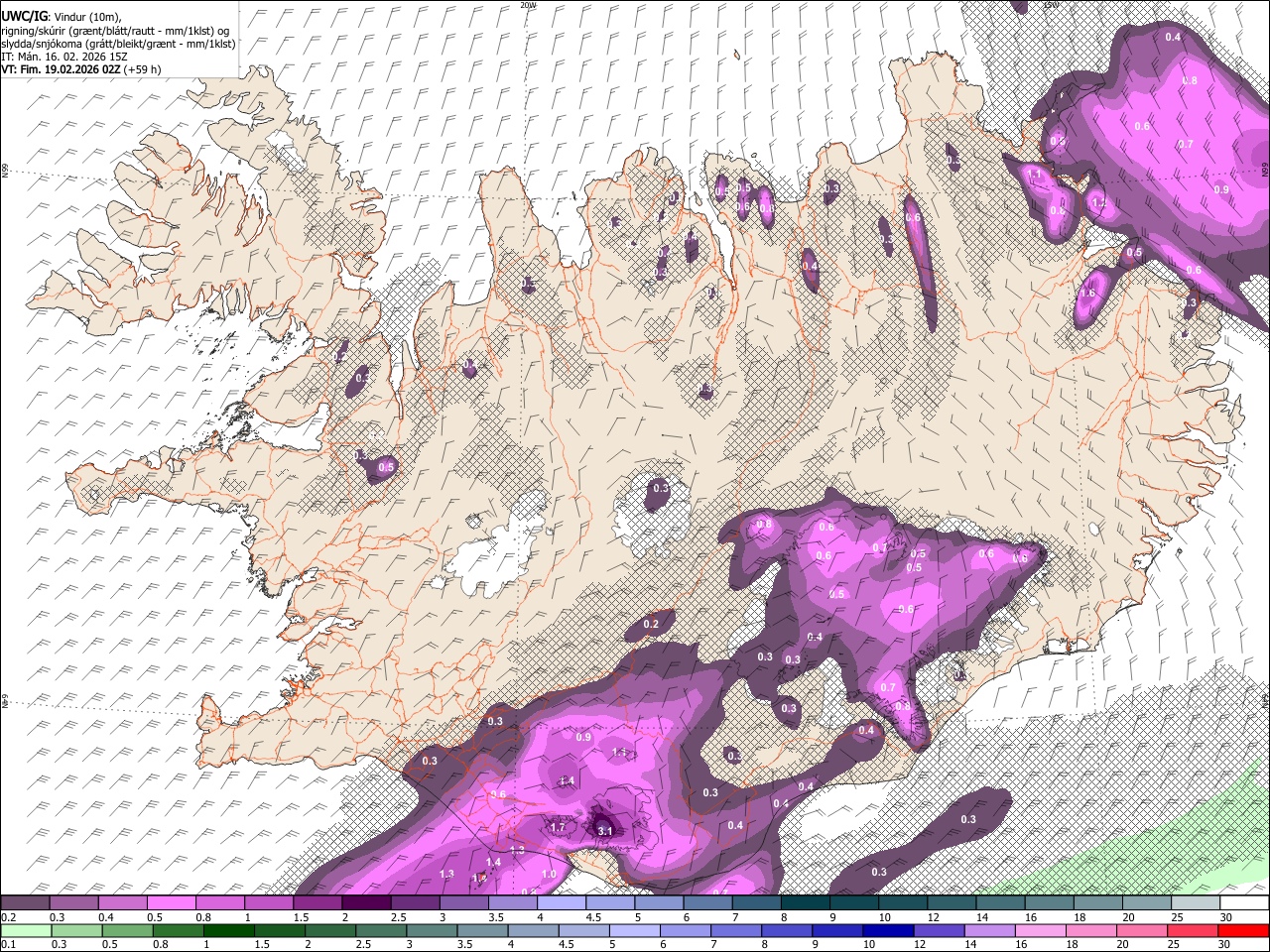Image resolution: width=1270 pixels, height=952 pixels.
Task: Pick the light green 0.3 swatch in the rain scale
Action: tap(76, 930)
